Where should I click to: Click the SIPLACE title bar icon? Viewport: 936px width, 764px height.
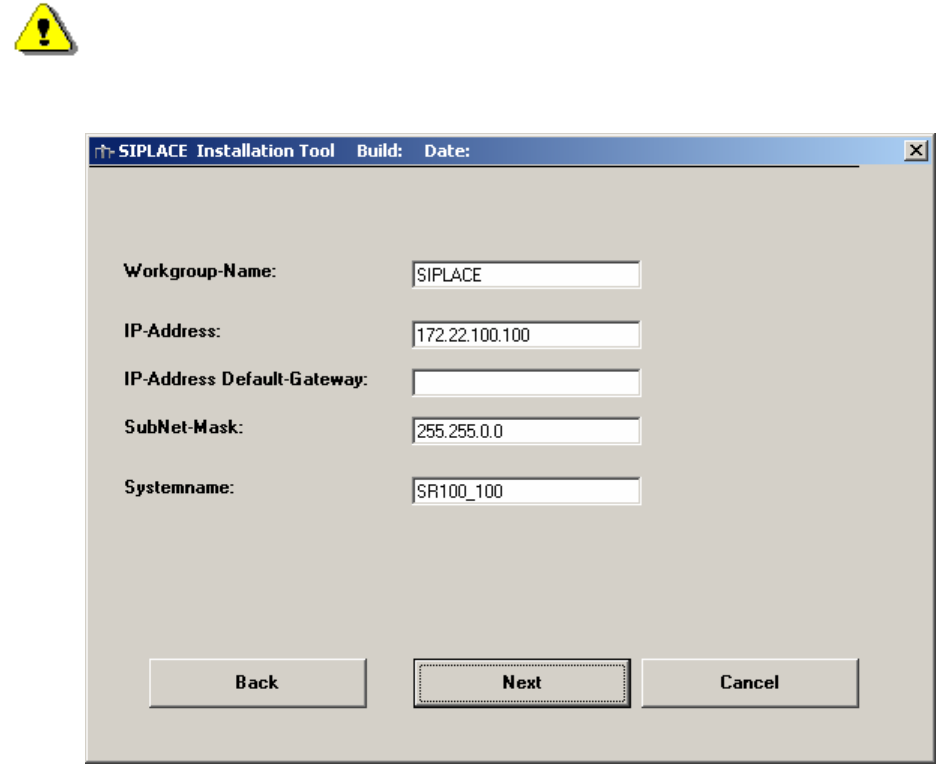[x=104, y=152]
